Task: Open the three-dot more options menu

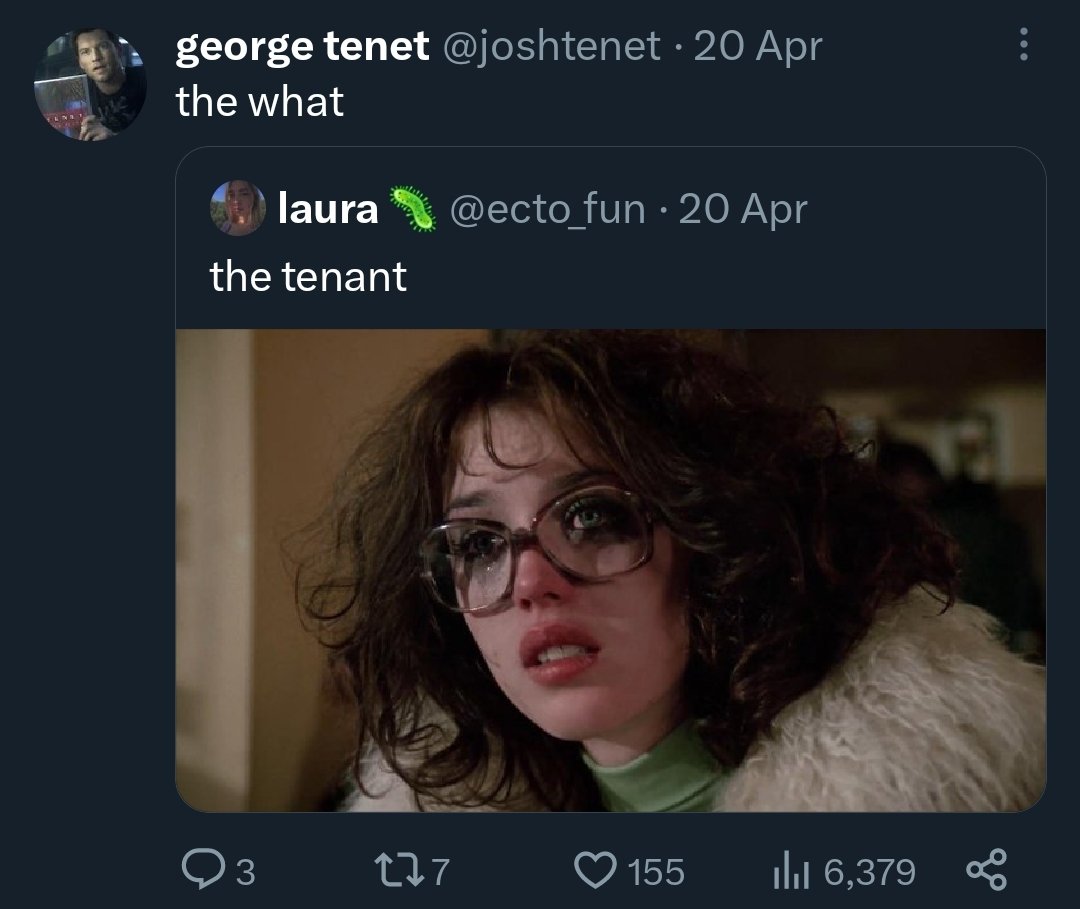Action: (x=1024, y=45)
